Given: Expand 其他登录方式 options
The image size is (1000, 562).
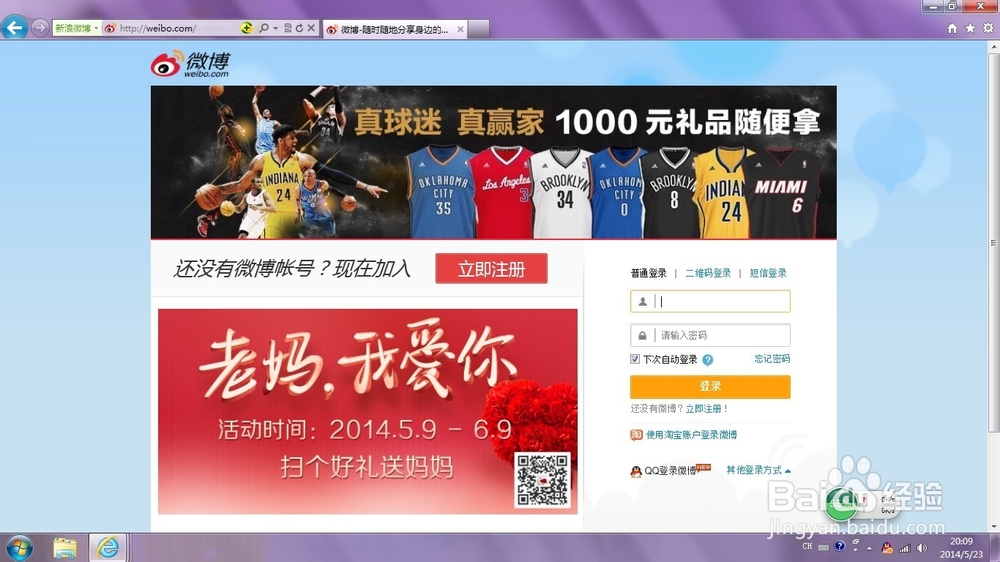Looking at the screenshot, I should 758,470.
